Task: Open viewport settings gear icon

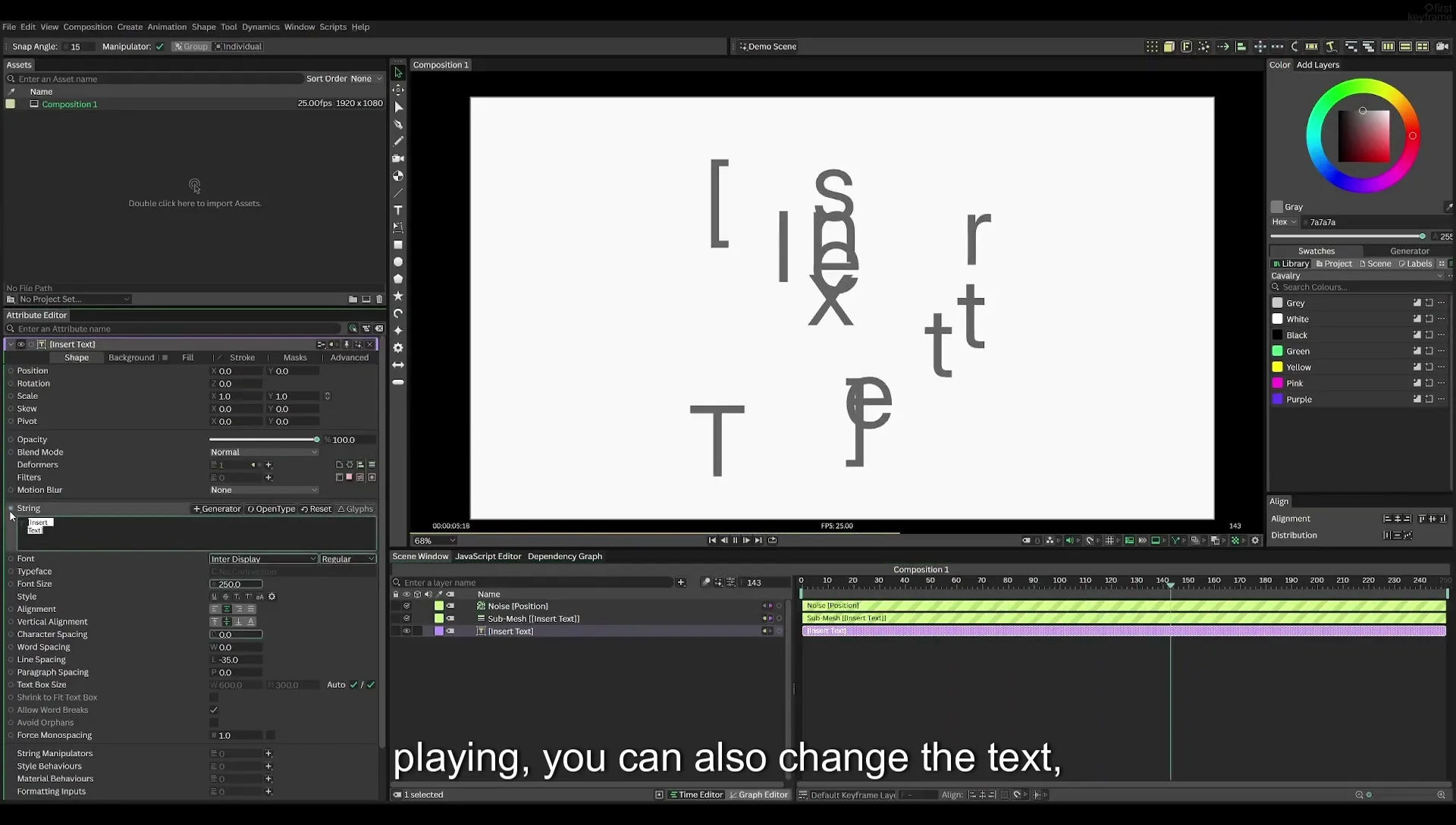Action: [x=1255, y=541]
